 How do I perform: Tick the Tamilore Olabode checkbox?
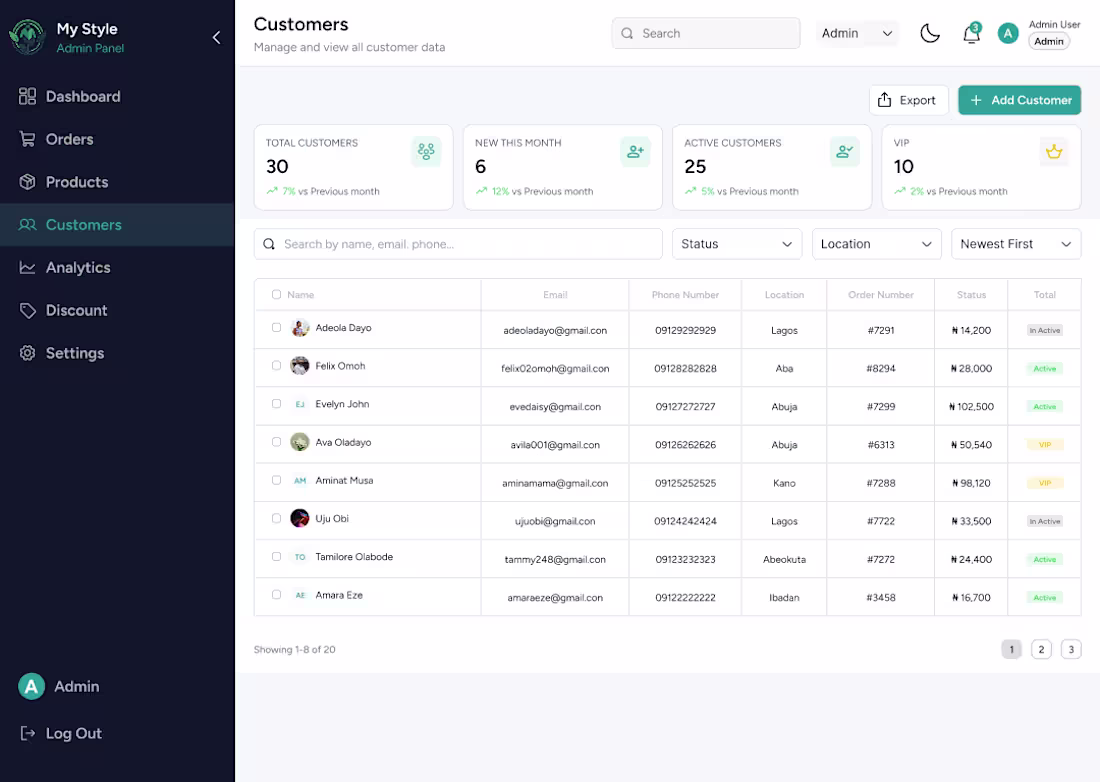276,557
